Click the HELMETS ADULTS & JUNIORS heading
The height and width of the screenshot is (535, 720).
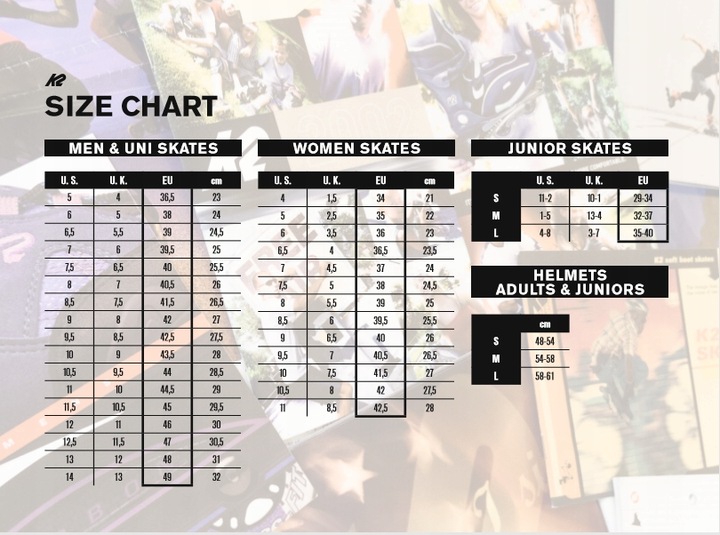click(569, 282)
